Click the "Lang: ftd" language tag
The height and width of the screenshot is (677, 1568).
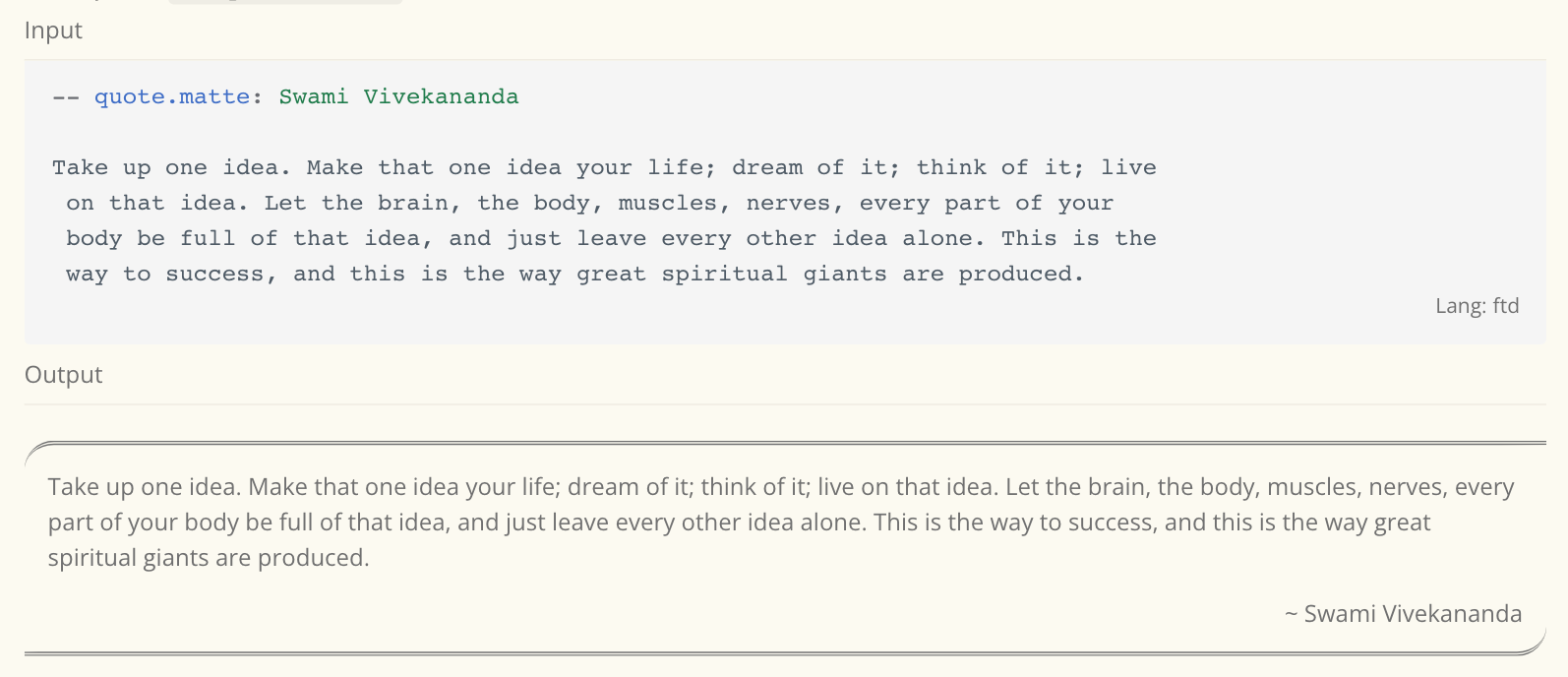click(x=1477, y=306)
